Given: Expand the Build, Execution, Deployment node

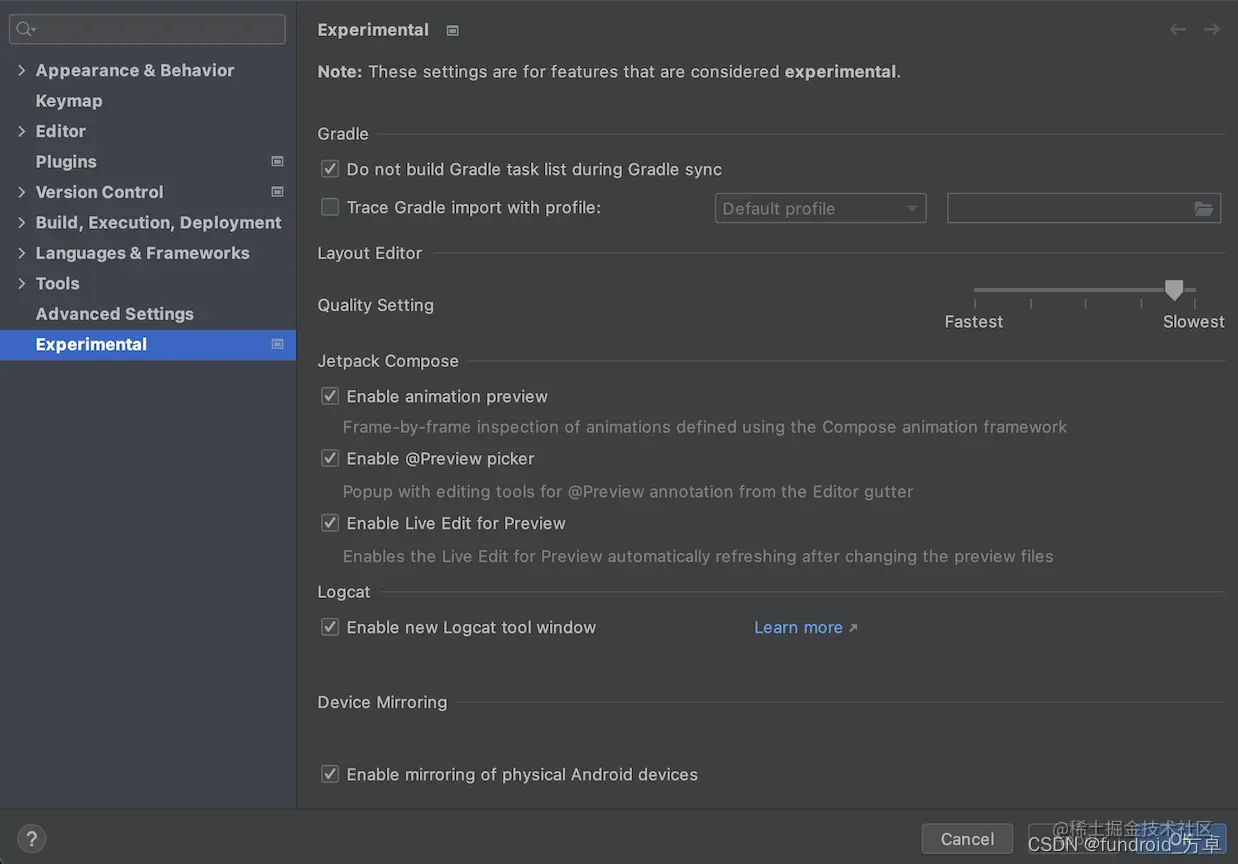Looking at the screenshot, I should pos(22,223).
